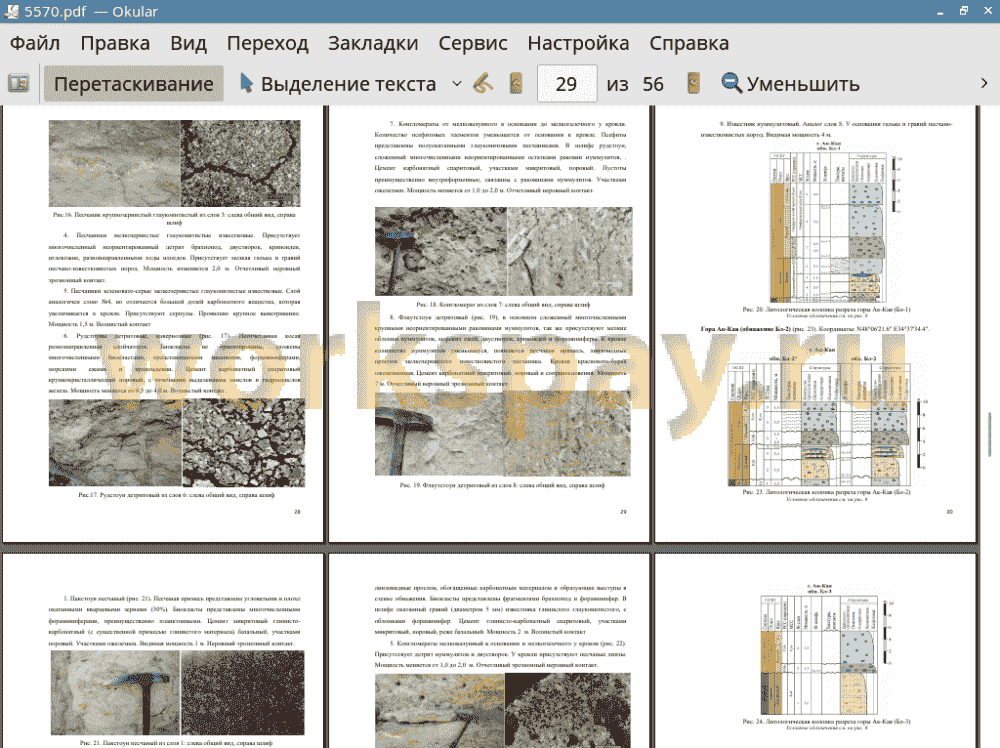The image size is (1000, 748).
Task: Restore the Okular window size
Action: [964, 11]
